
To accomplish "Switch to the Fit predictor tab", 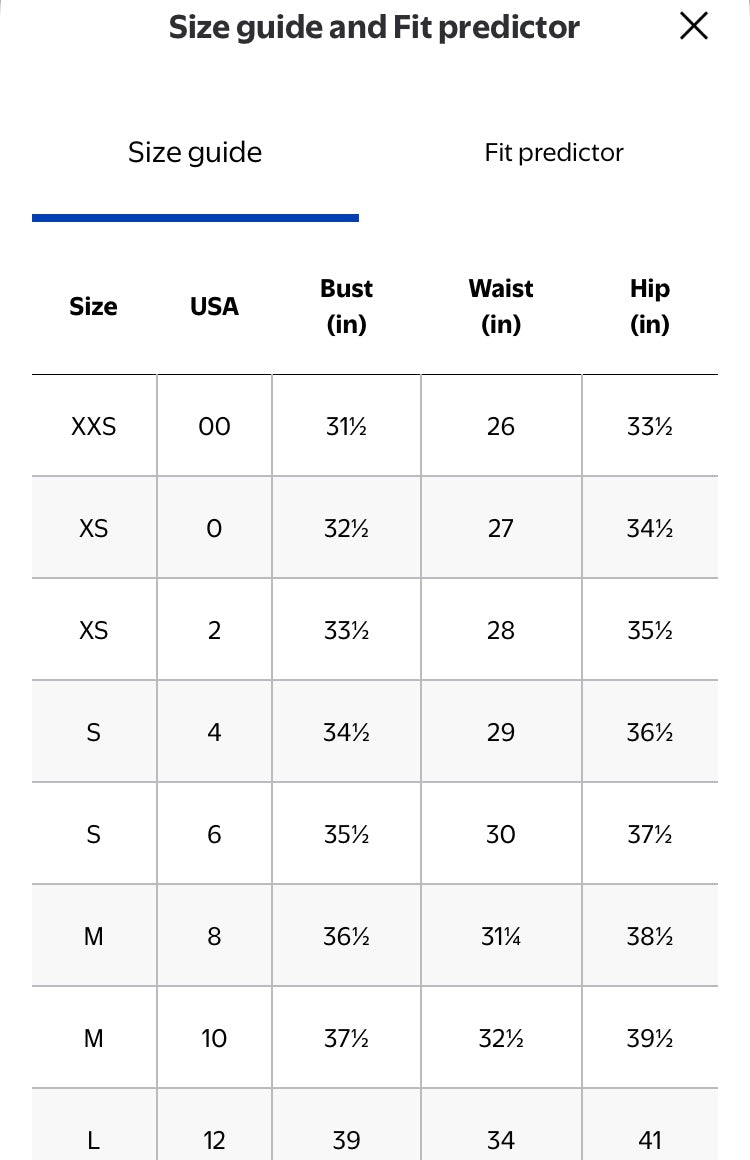I will 554,153.
